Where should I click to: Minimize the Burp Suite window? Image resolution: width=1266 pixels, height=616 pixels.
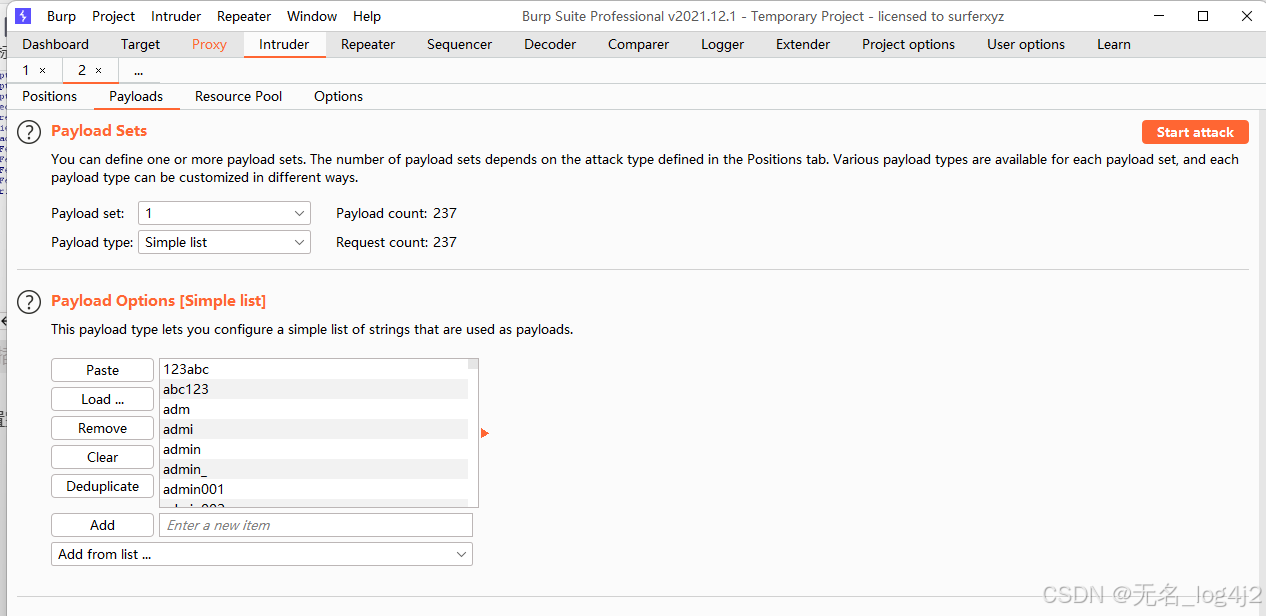tap(1159, 16)
